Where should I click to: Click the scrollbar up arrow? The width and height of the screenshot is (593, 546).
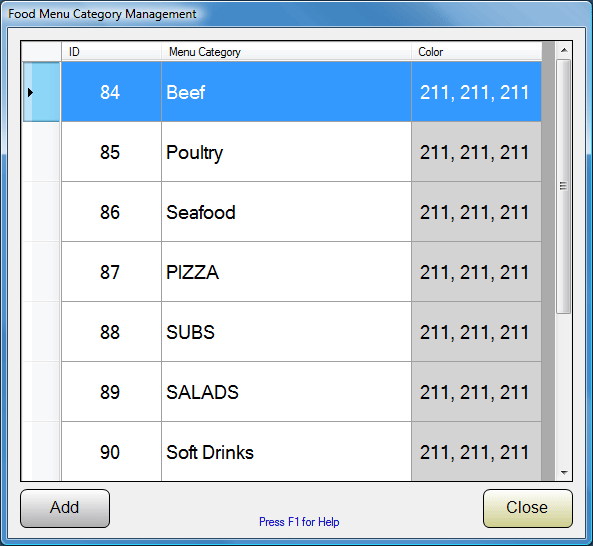[x=564, y=50]
